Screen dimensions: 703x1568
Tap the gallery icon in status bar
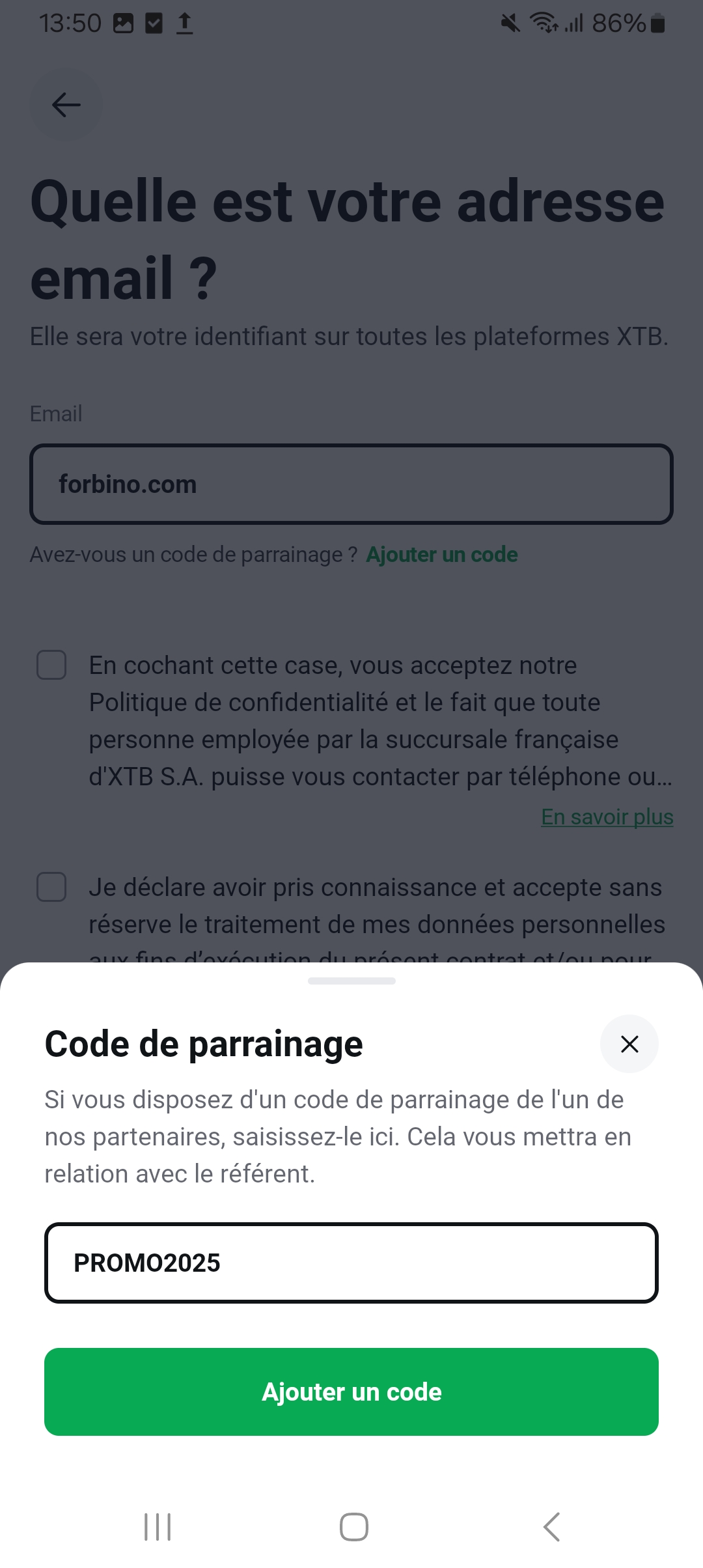123,24
